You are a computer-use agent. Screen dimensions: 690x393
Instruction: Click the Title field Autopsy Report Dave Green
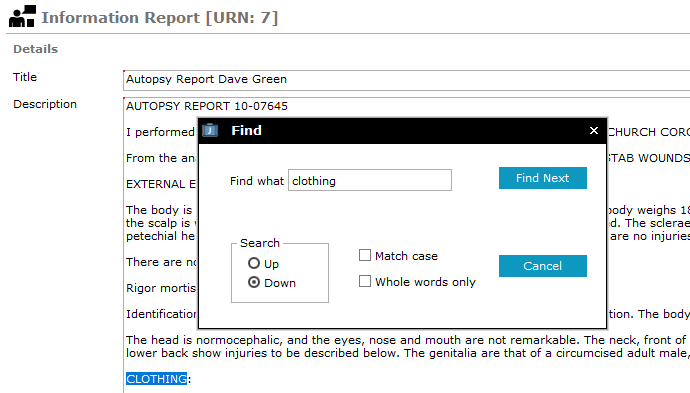406,80
